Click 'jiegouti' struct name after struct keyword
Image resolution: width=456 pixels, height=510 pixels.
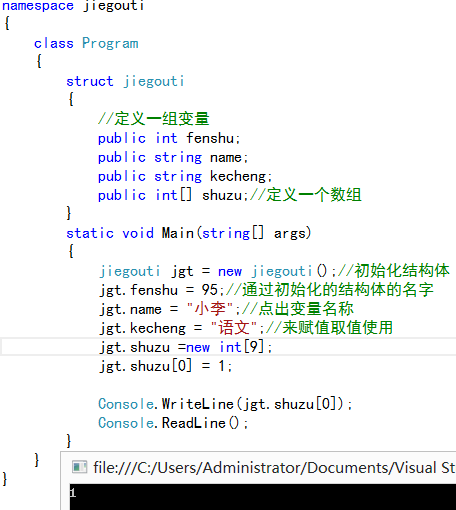pos(154,82)
